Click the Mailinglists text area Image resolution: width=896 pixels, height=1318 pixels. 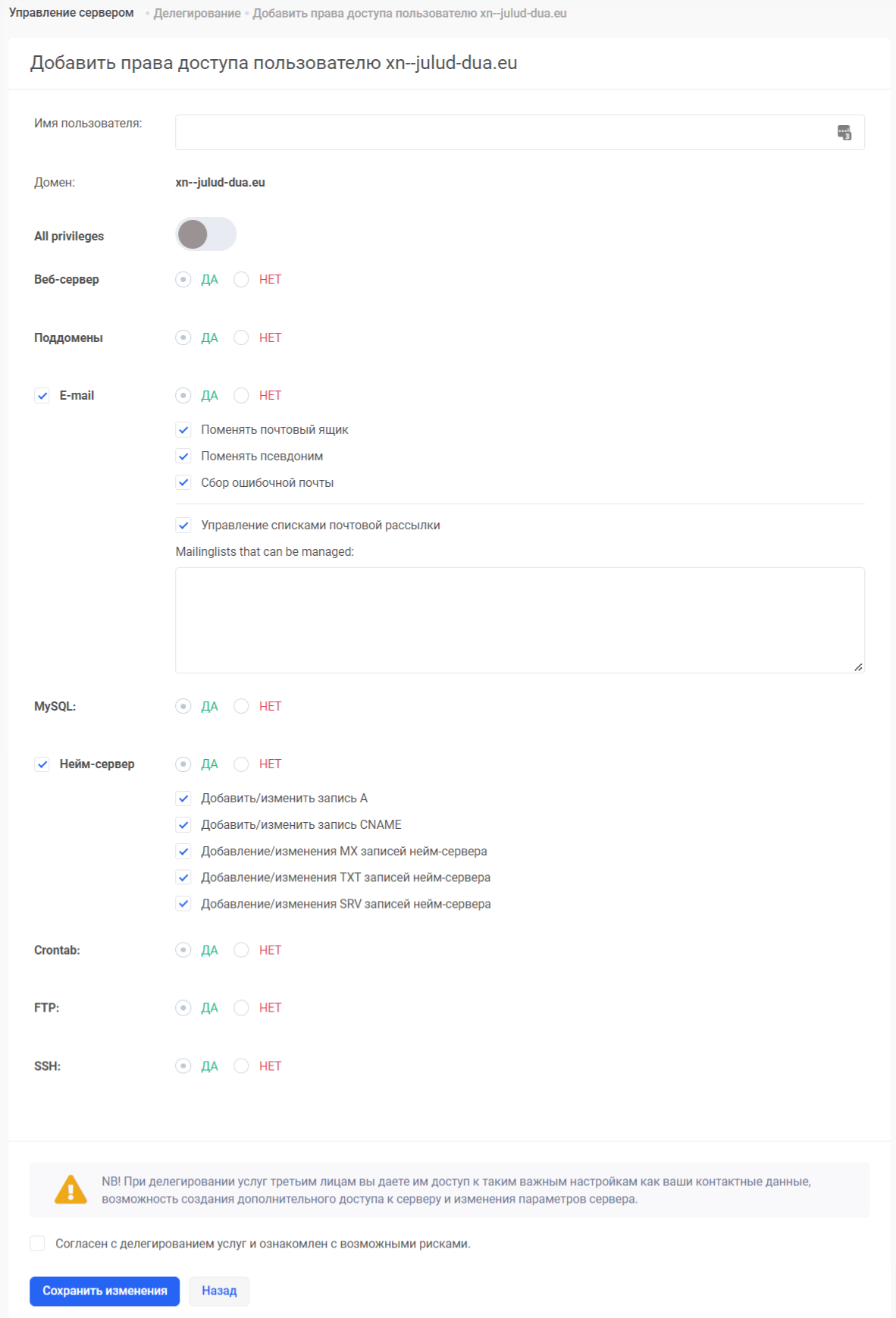point(519,620)
